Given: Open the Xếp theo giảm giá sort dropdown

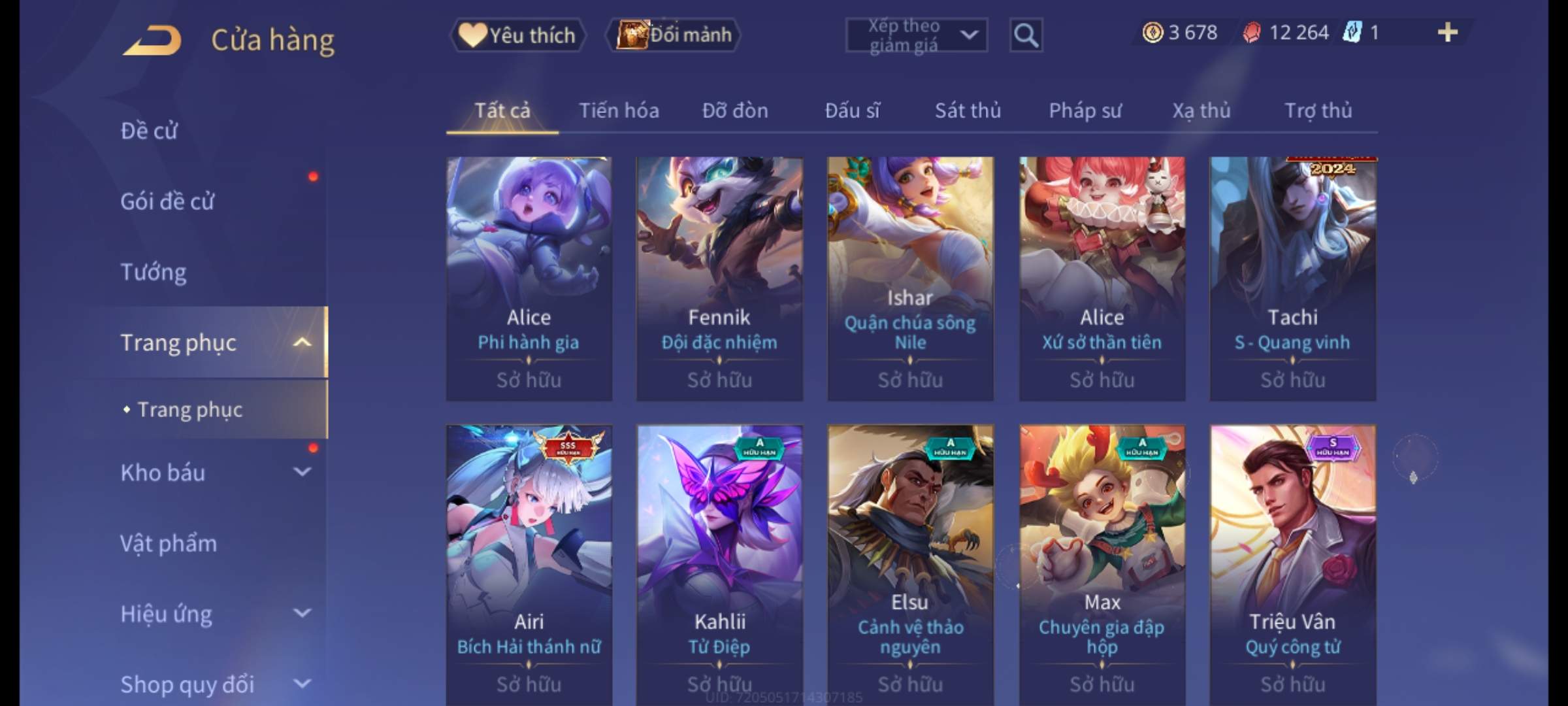Looking at the screenshot, I should (916, 35).
